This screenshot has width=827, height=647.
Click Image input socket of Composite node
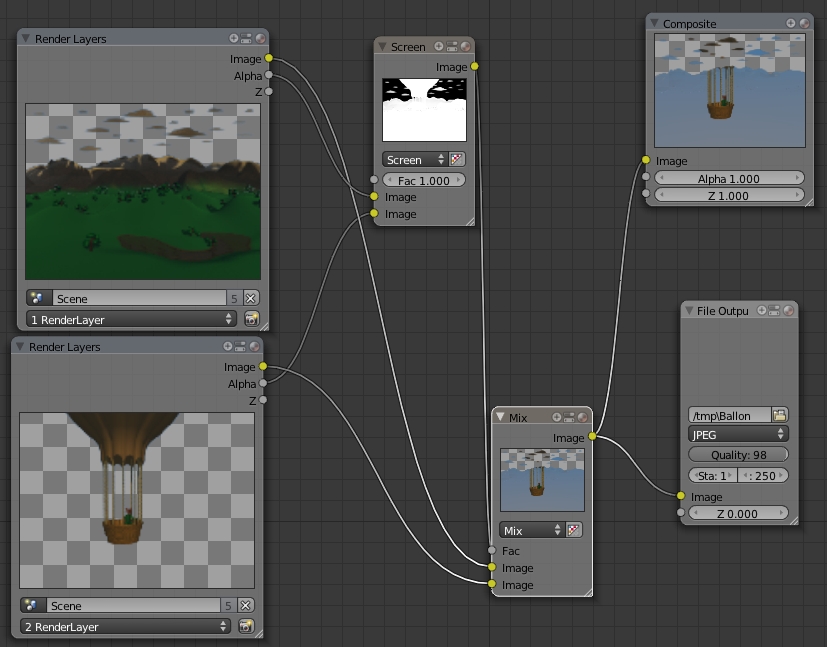click(646, 160)
